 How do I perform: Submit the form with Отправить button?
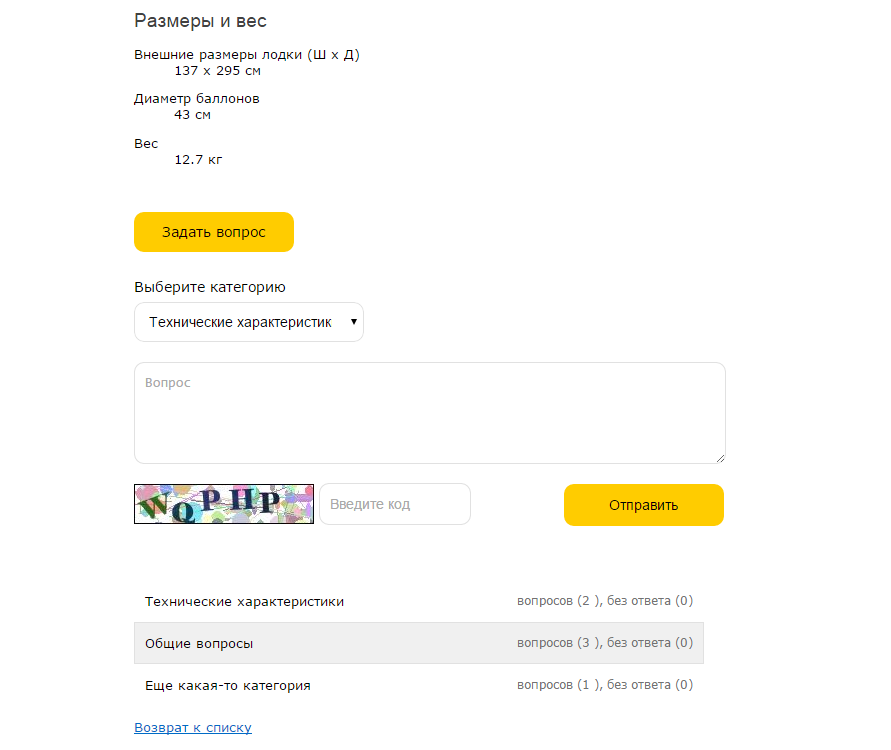pyautogui.click(x=643, y=505)
